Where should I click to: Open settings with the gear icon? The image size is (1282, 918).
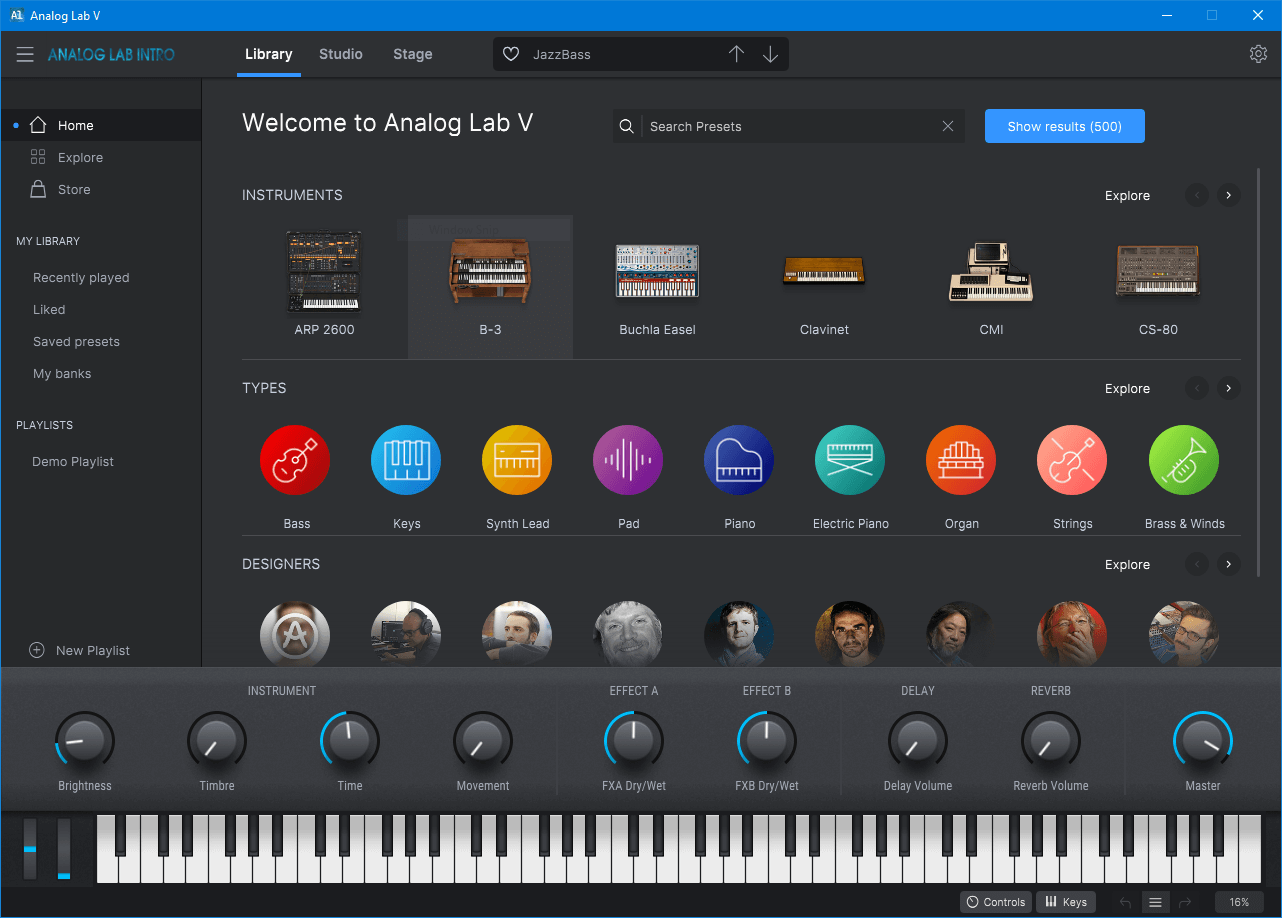(x=1258, y=54)
